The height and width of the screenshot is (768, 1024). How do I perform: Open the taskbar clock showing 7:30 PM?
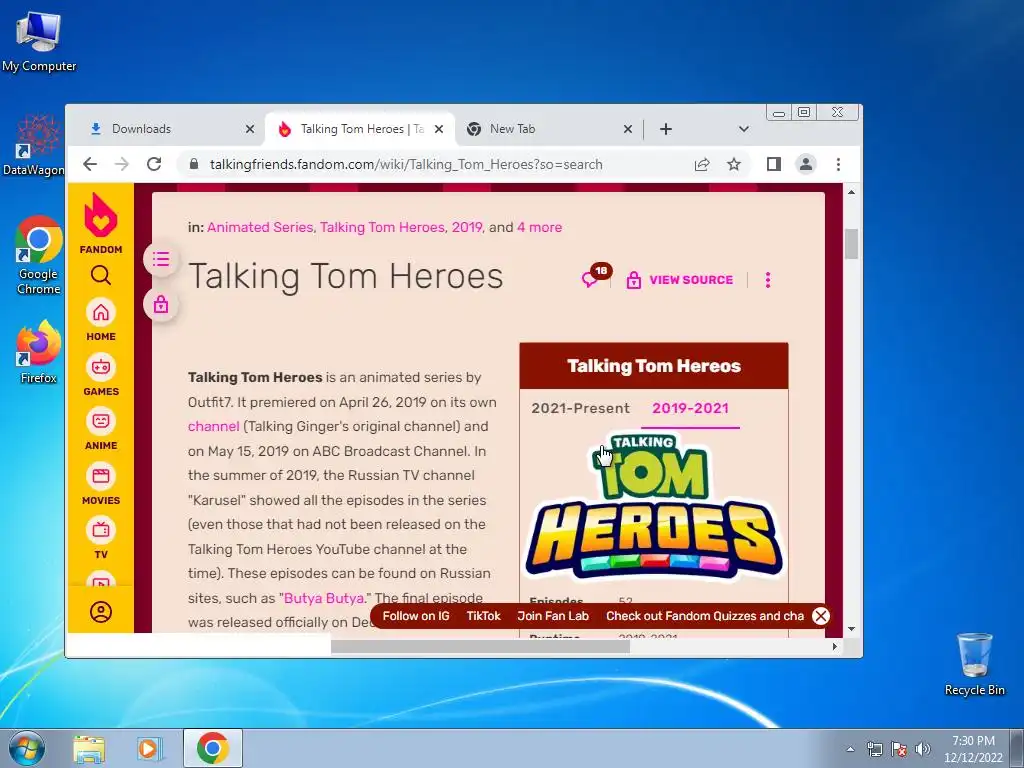[x=973, y=749]
